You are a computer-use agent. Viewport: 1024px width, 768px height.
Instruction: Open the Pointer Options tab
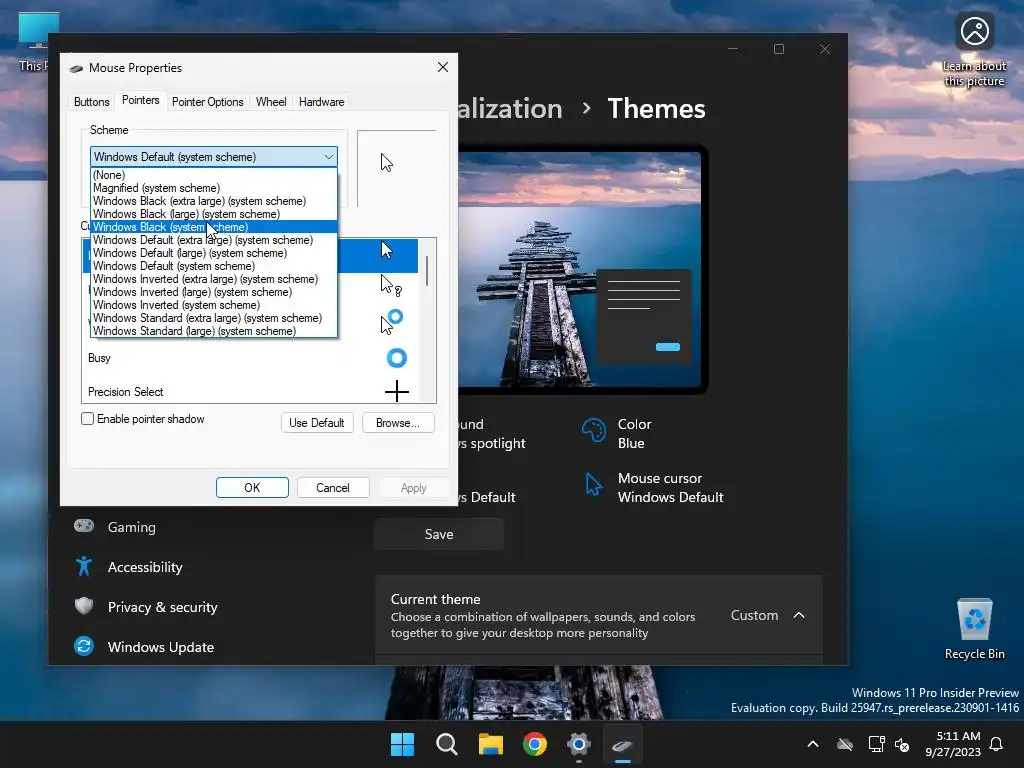(208, 102)
